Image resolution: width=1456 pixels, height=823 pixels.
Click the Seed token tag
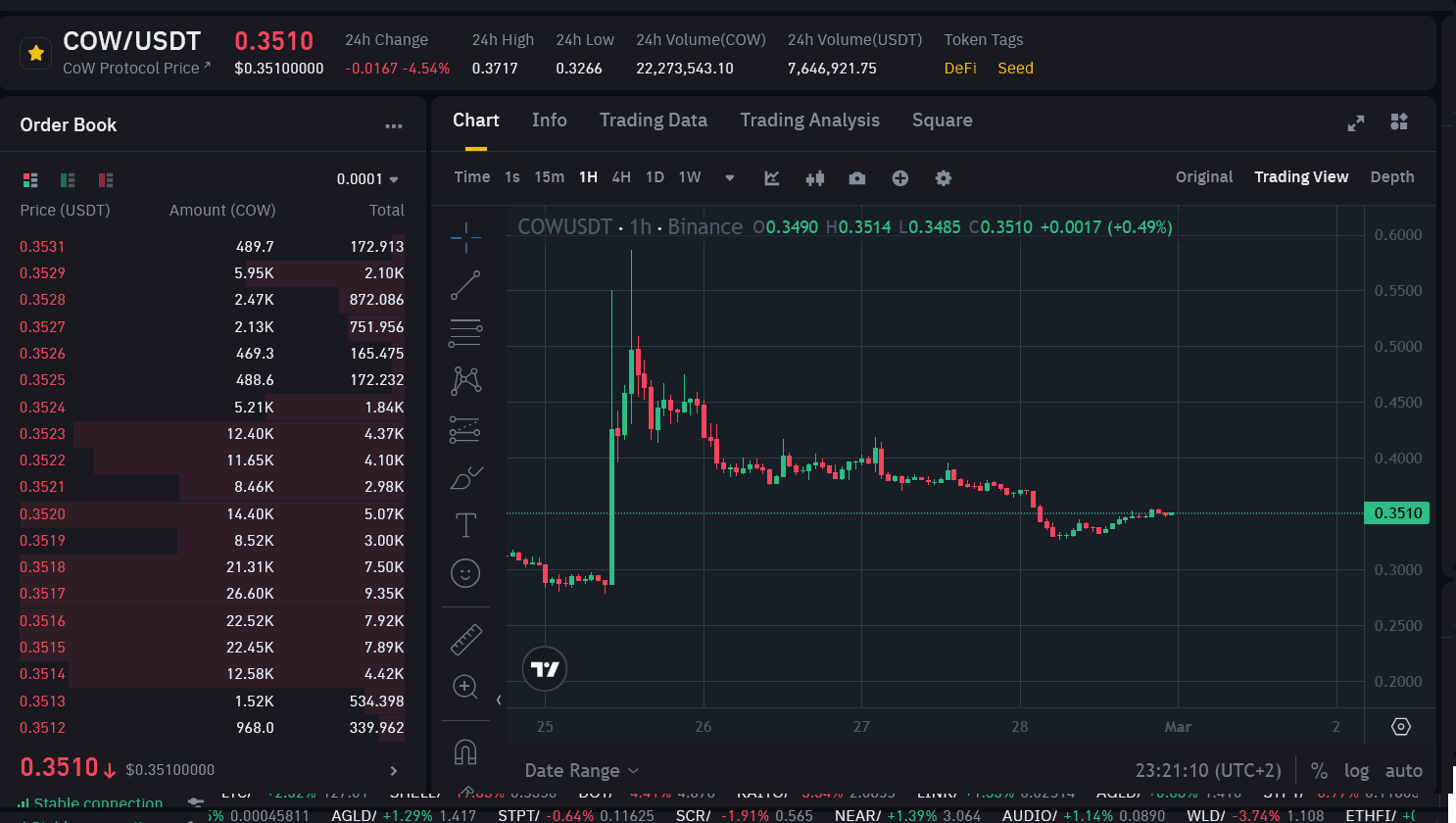tap(1015, 69)
